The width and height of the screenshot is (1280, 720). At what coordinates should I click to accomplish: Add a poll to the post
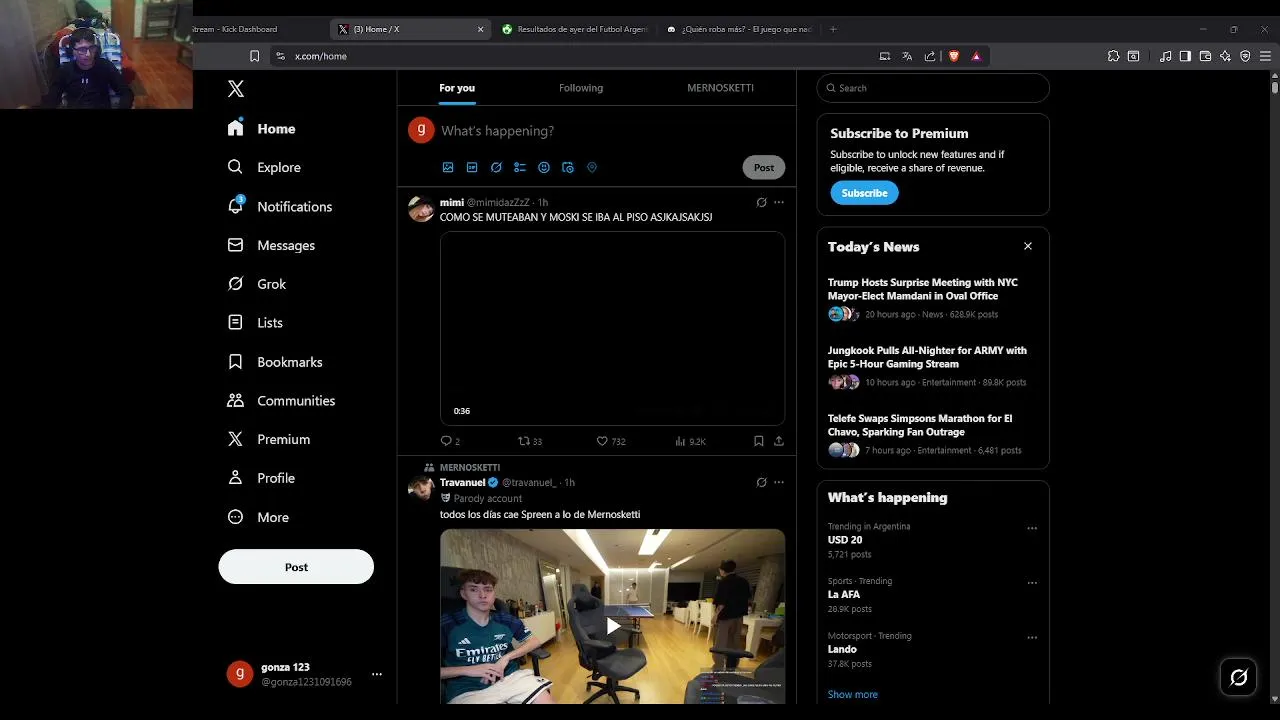coord(520,167)
